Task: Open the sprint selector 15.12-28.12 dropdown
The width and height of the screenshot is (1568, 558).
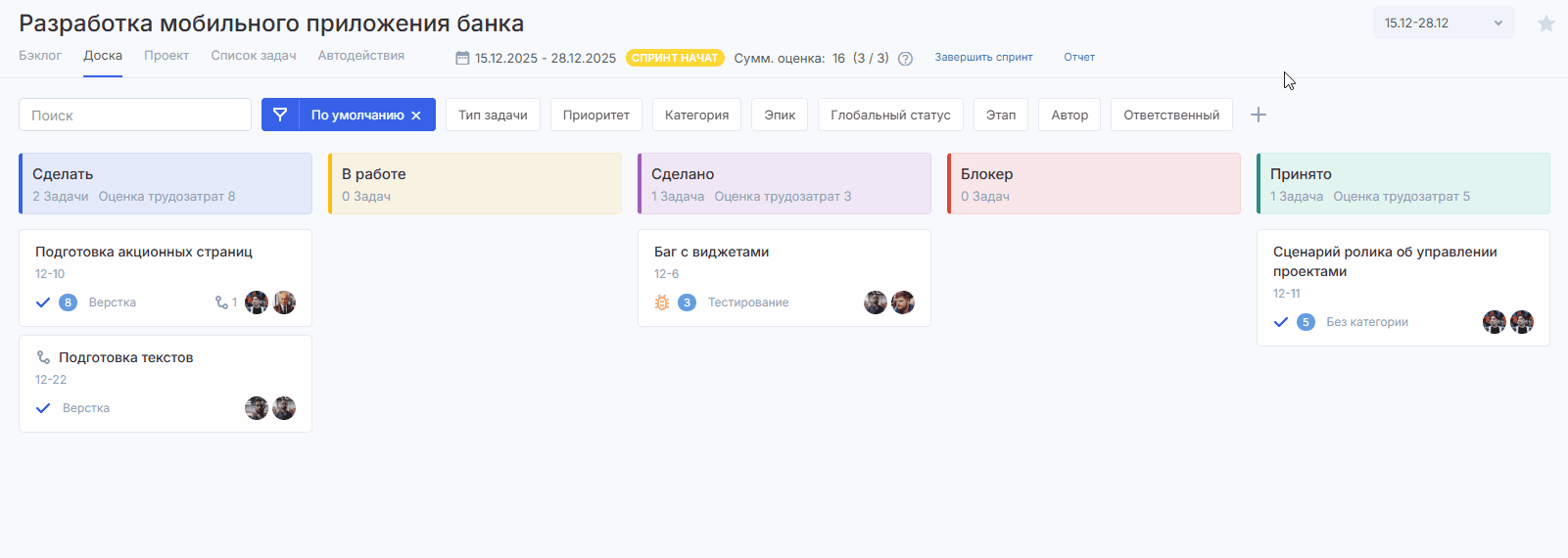Action: coord(1443,23)
